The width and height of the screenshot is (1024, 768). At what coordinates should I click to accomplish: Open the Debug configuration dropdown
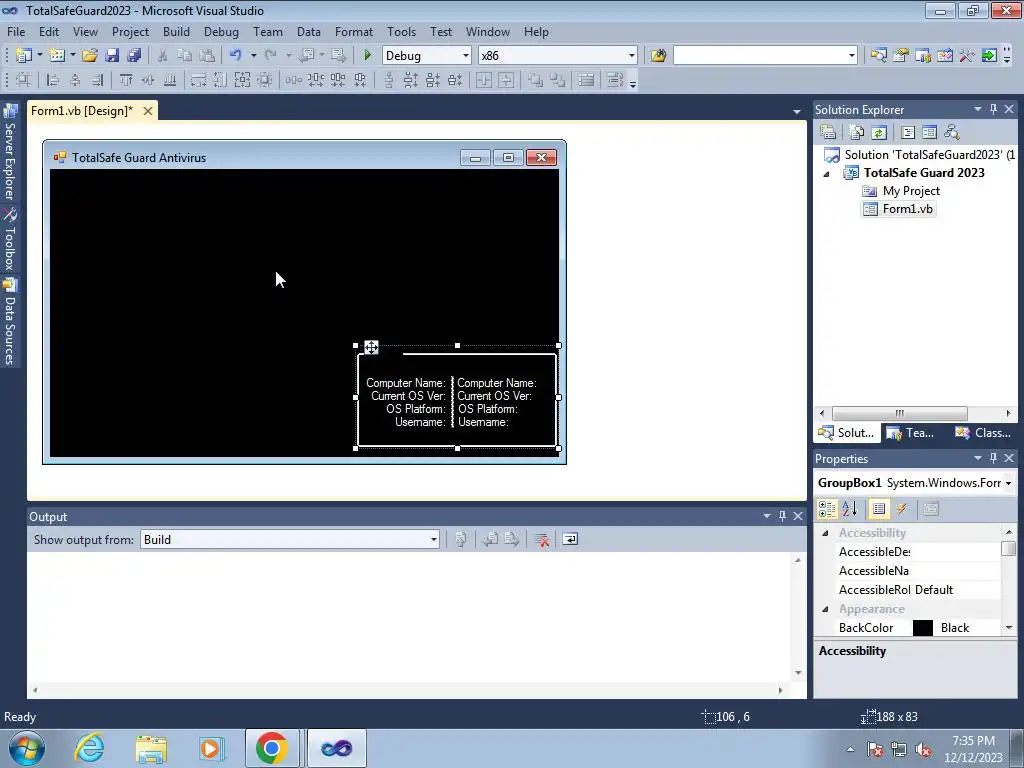(466, 56)
